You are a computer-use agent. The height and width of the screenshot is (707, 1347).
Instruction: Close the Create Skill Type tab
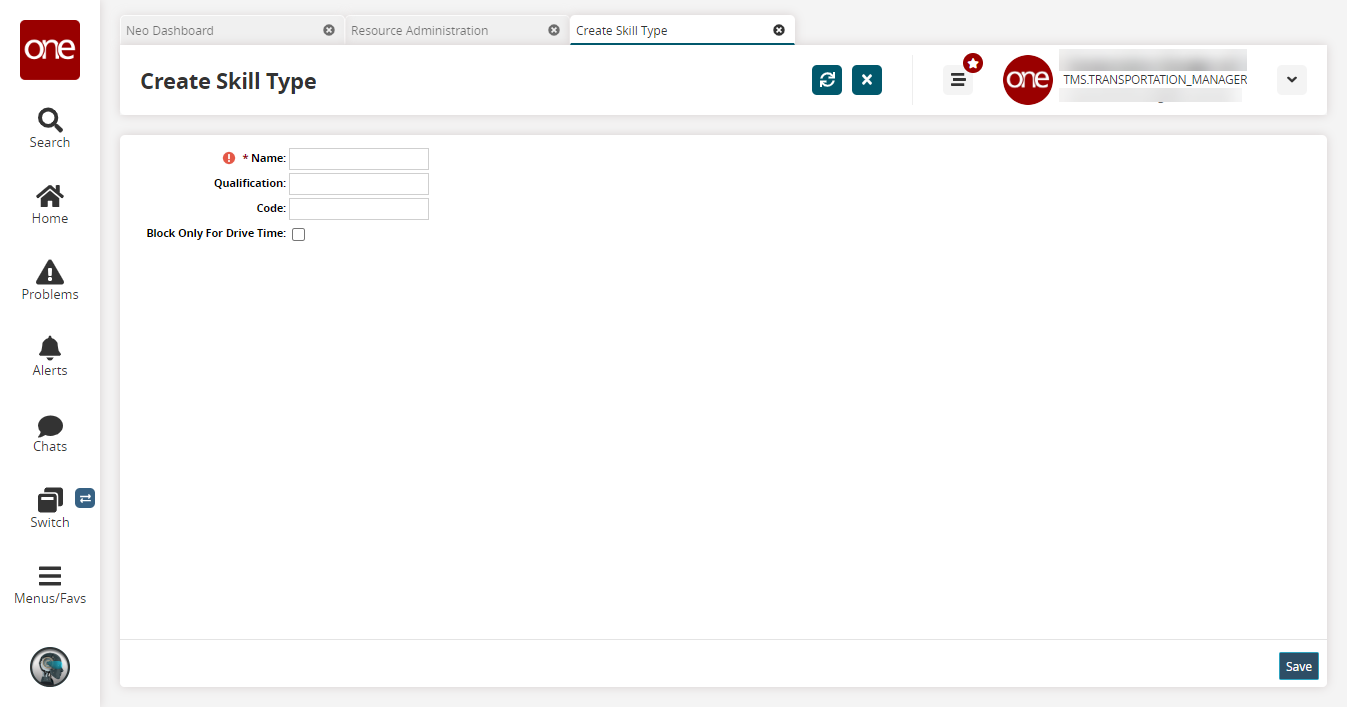point(779,30)
